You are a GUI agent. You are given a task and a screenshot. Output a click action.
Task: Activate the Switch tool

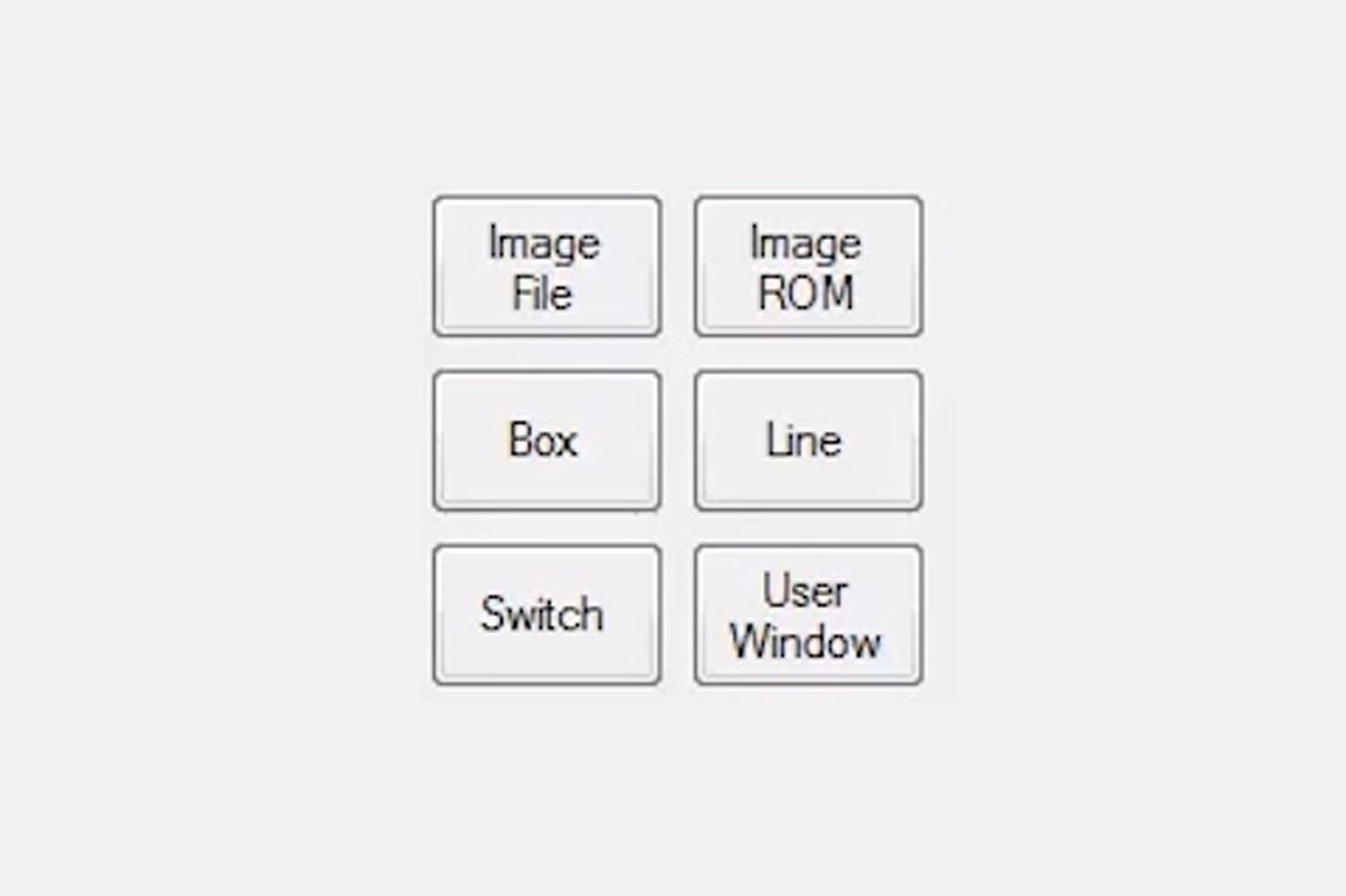[546, 614]
